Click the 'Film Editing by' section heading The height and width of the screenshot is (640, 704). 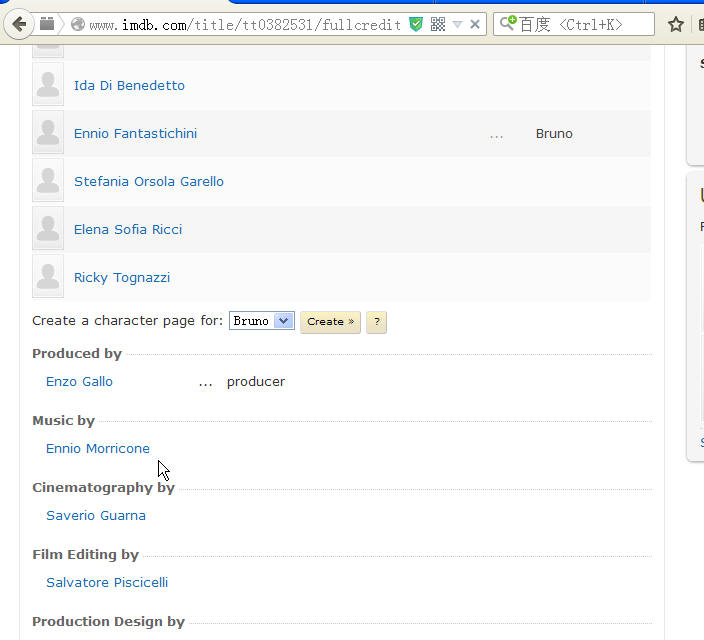tap(85, 555)
